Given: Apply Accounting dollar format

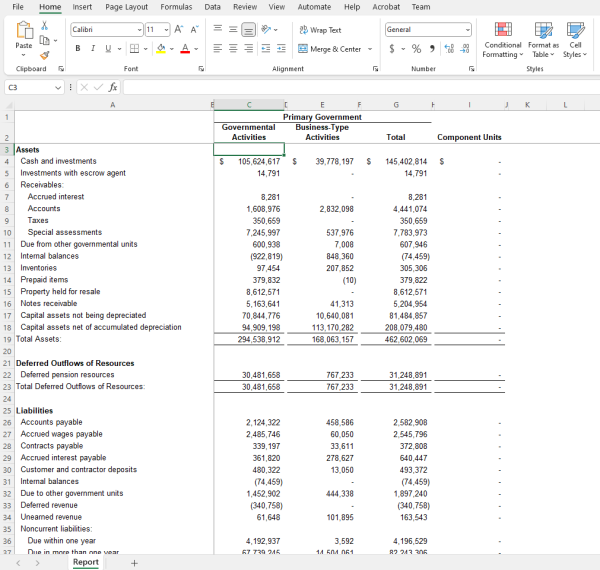Looking at the screenshot, I should pos(392,49).
